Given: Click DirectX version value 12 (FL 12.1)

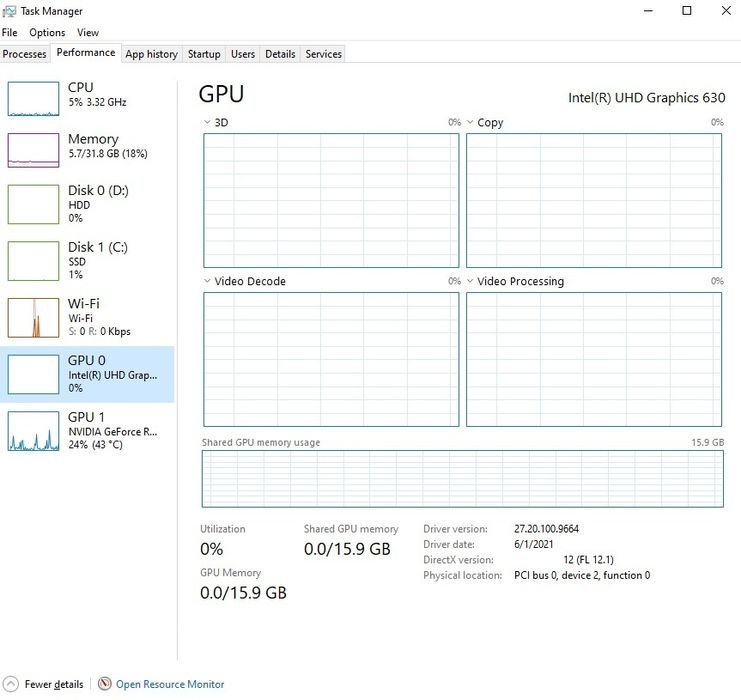Looking at the screenshot, I should (588, 560).
